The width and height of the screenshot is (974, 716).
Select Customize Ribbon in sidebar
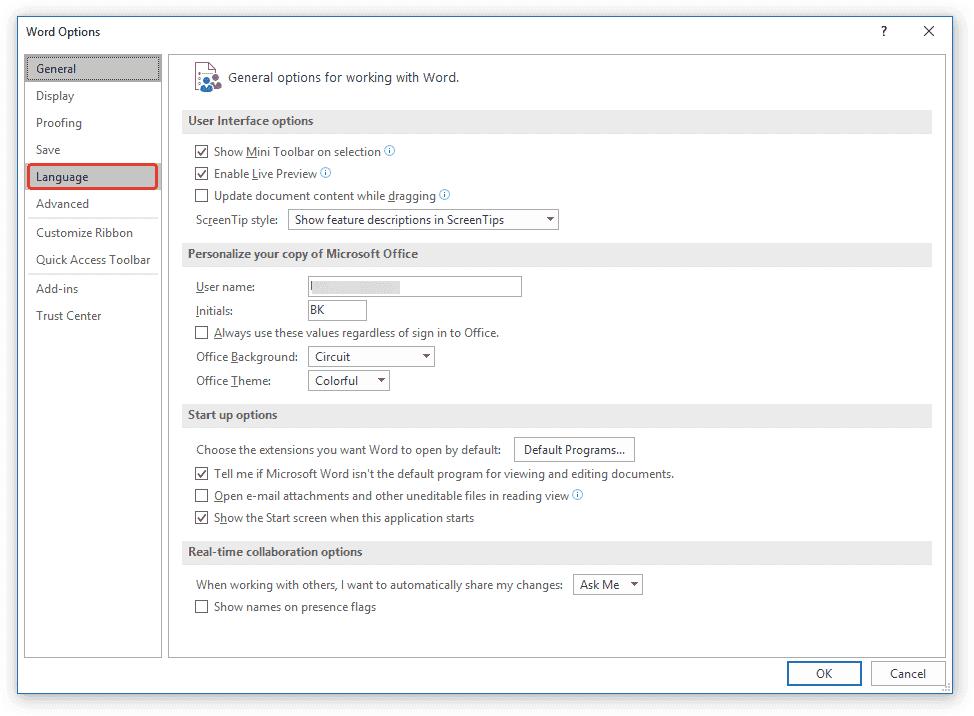coord(84,233)
